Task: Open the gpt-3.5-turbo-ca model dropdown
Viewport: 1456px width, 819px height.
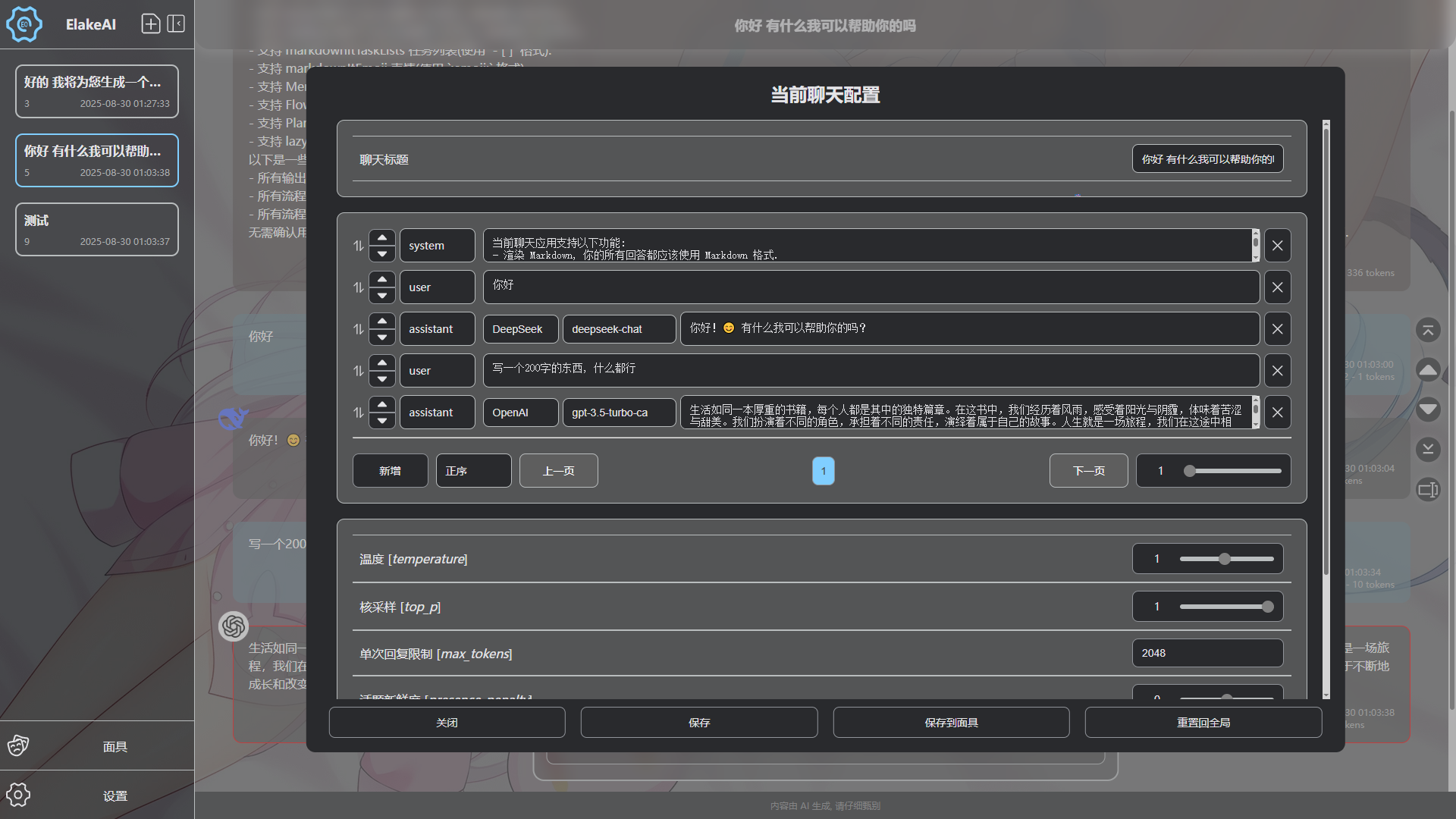Action: point(618,413)
